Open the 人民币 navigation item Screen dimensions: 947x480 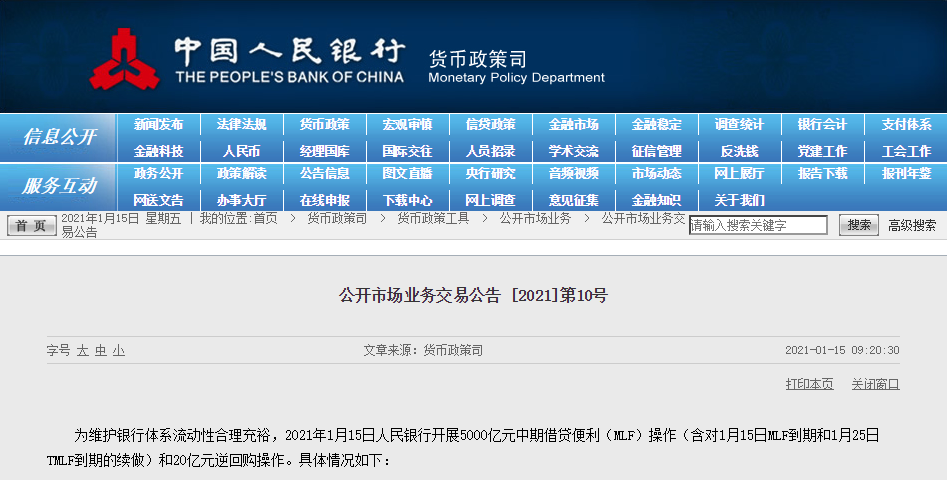coord(241,152)
